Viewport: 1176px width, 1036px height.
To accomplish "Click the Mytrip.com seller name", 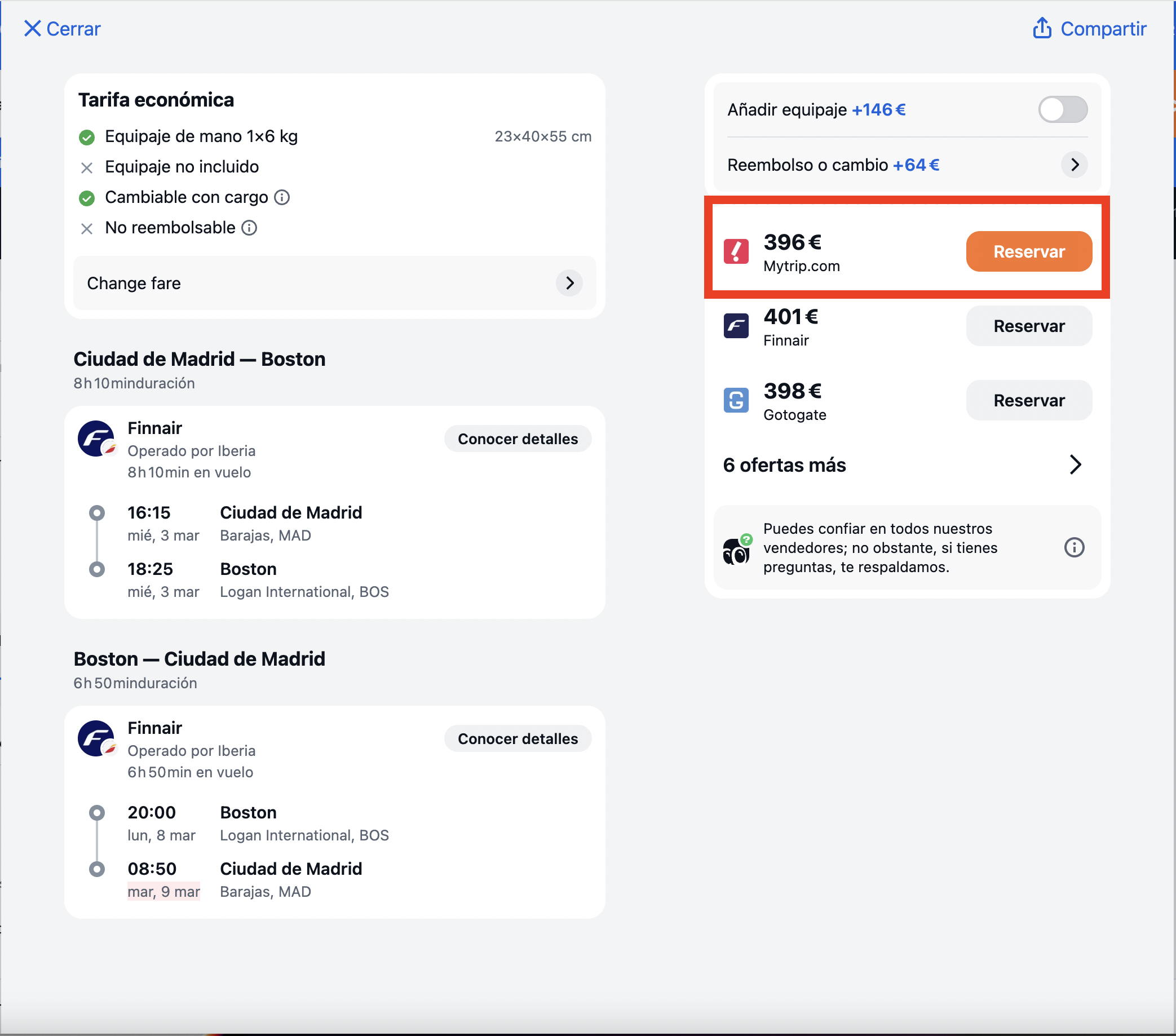I will (x=802, y=265).
